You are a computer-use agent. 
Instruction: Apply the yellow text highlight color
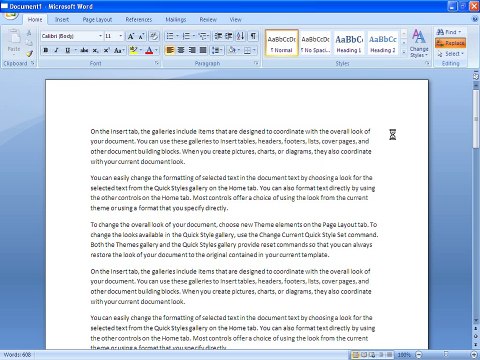pyautogui.click(x=133, y=50)
